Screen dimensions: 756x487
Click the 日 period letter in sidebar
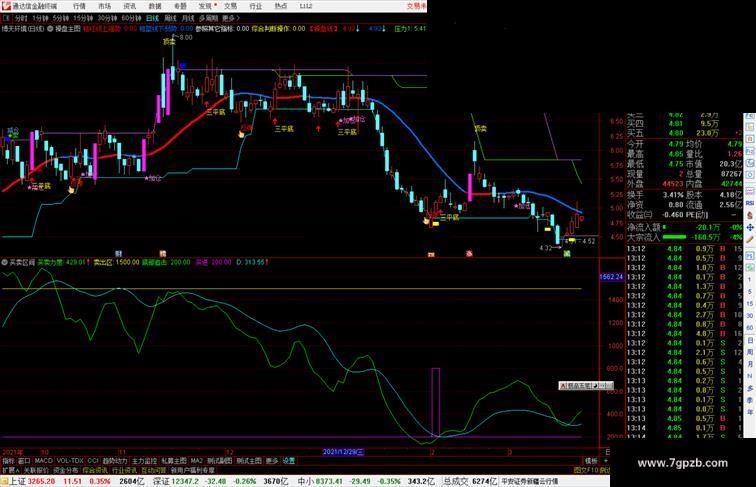750,340
